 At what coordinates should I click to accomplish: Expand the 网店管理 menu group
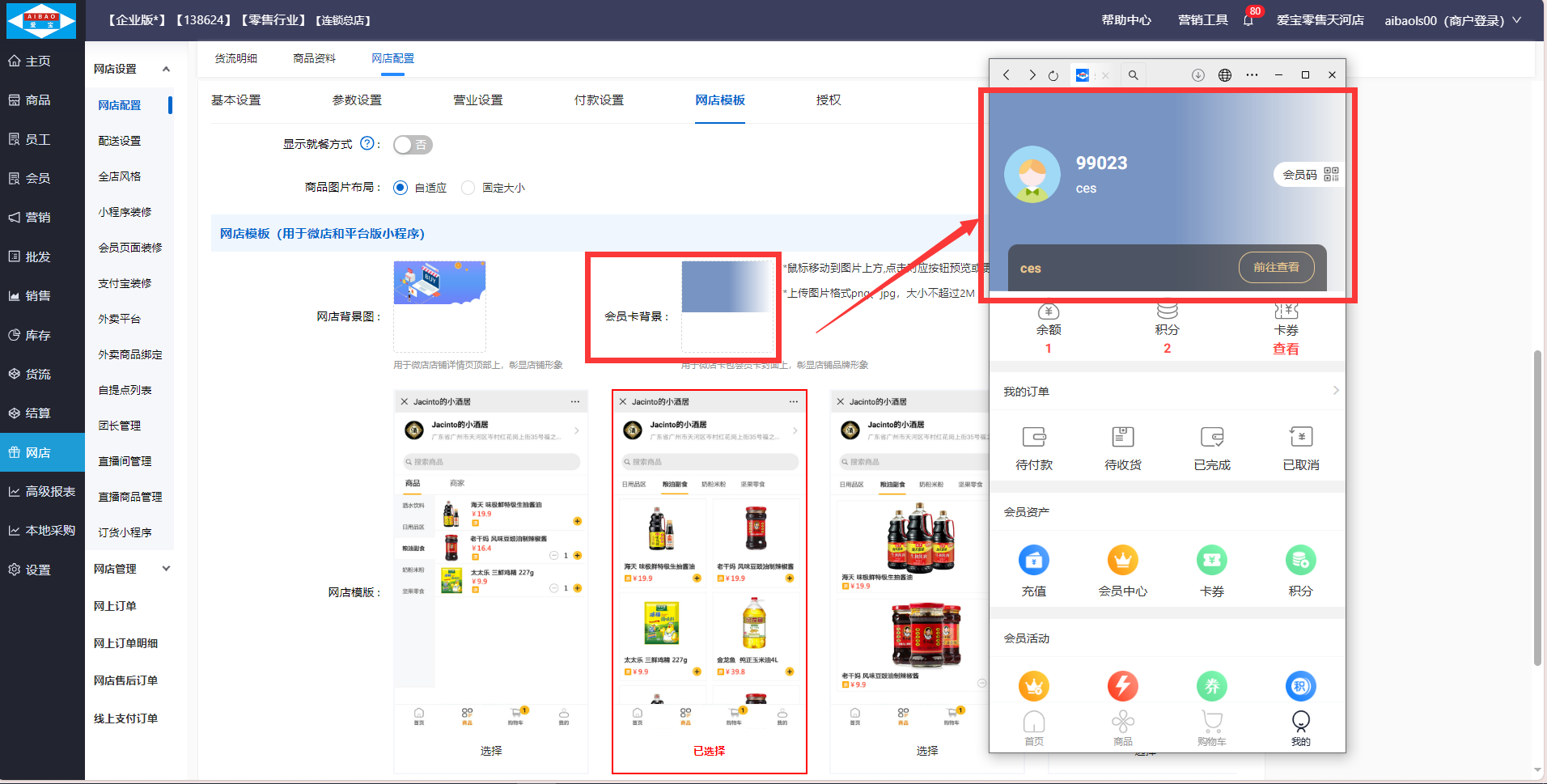click(x=166, y=569)
